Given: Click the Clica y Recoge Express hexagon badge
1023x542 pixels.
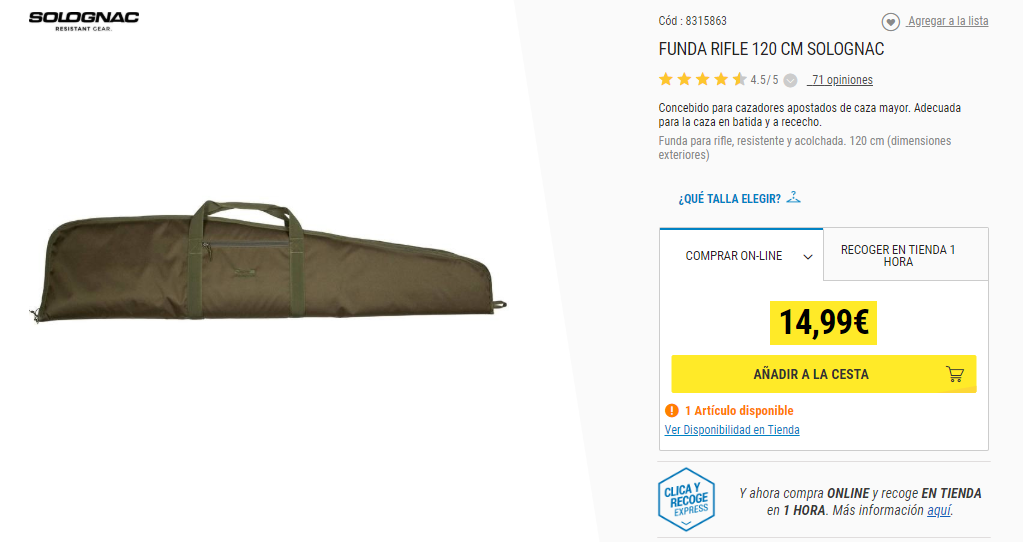Looking at the screenshot, I should [686, 498].
